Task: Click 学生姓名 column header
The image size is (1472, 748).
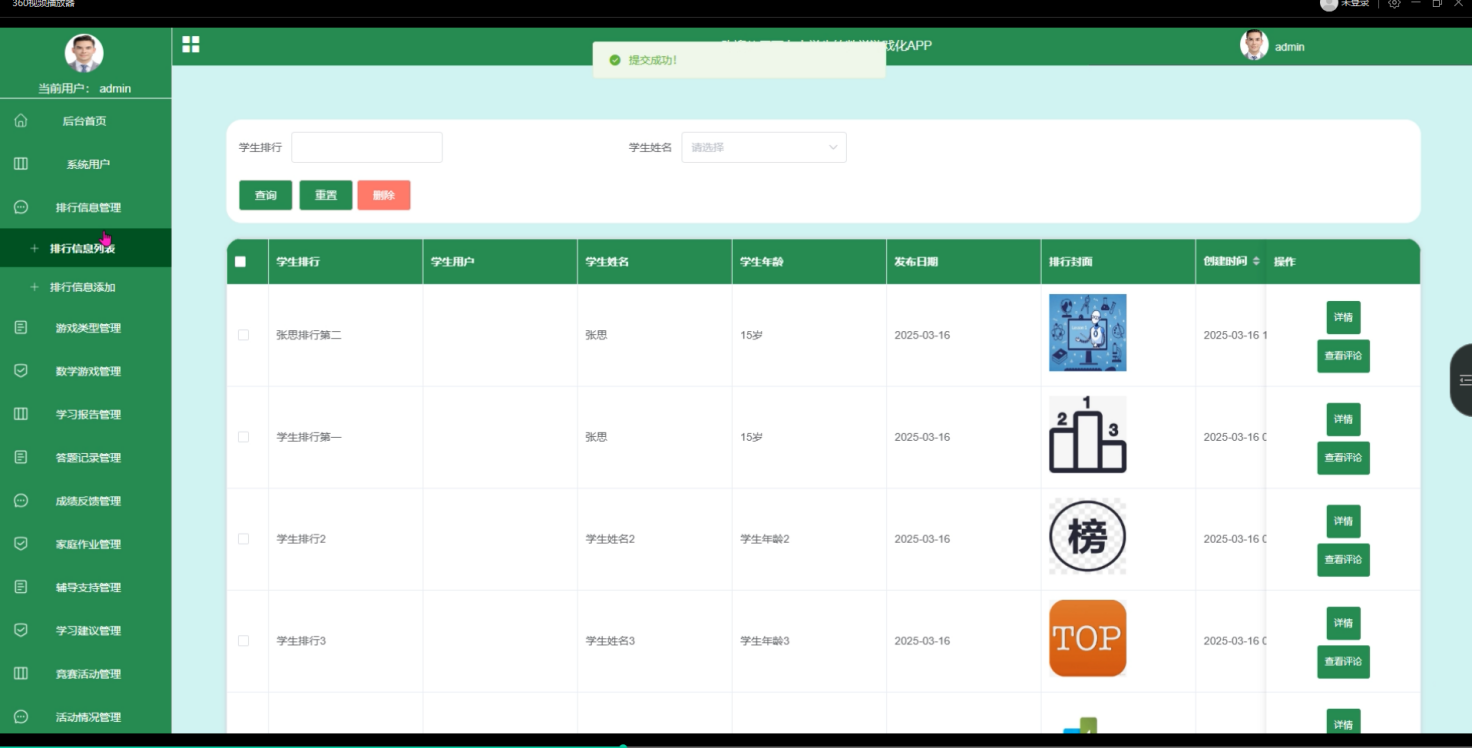Action: [607, 262]
